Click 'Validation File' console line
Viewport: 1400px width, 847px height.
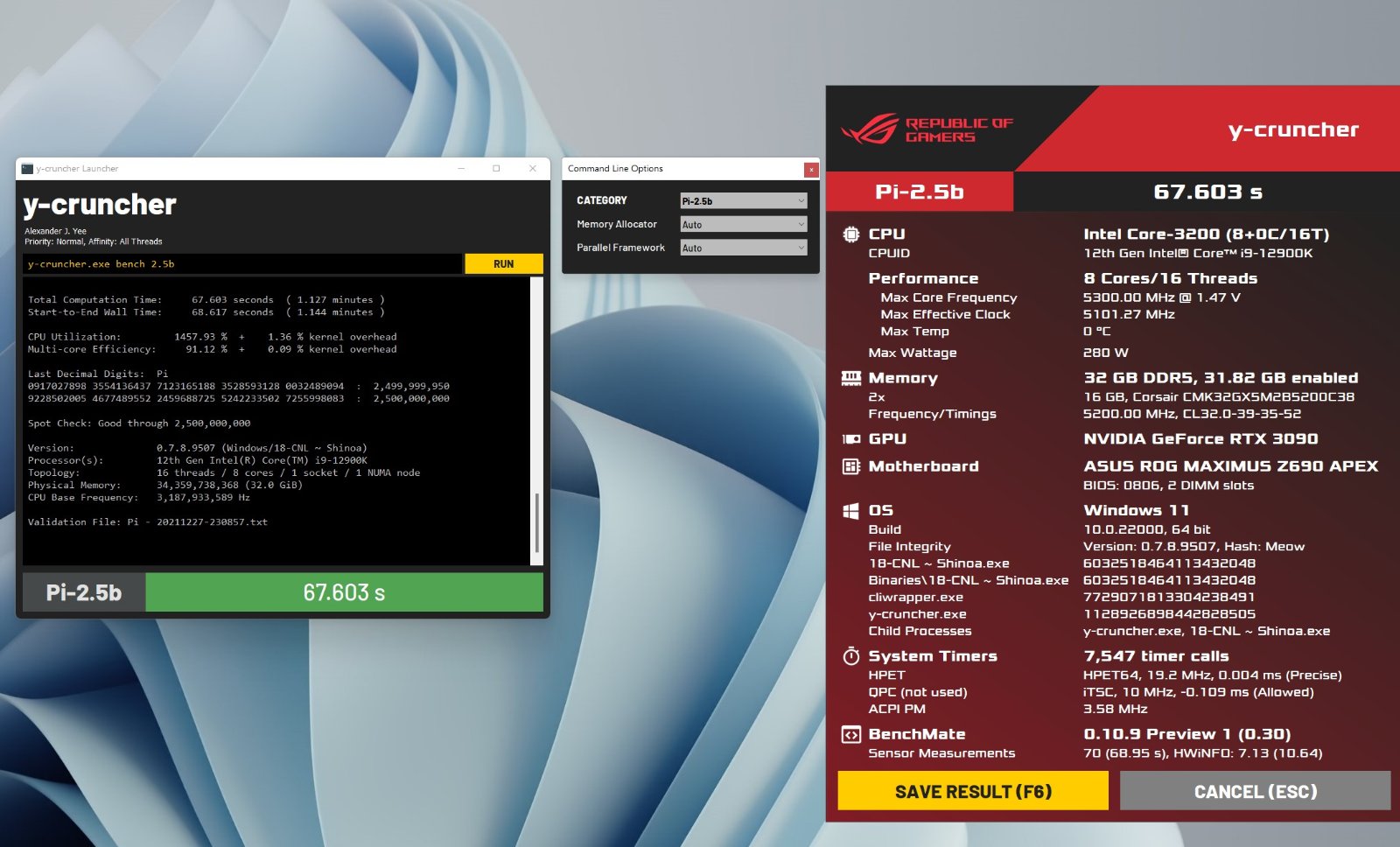point(148,521)
